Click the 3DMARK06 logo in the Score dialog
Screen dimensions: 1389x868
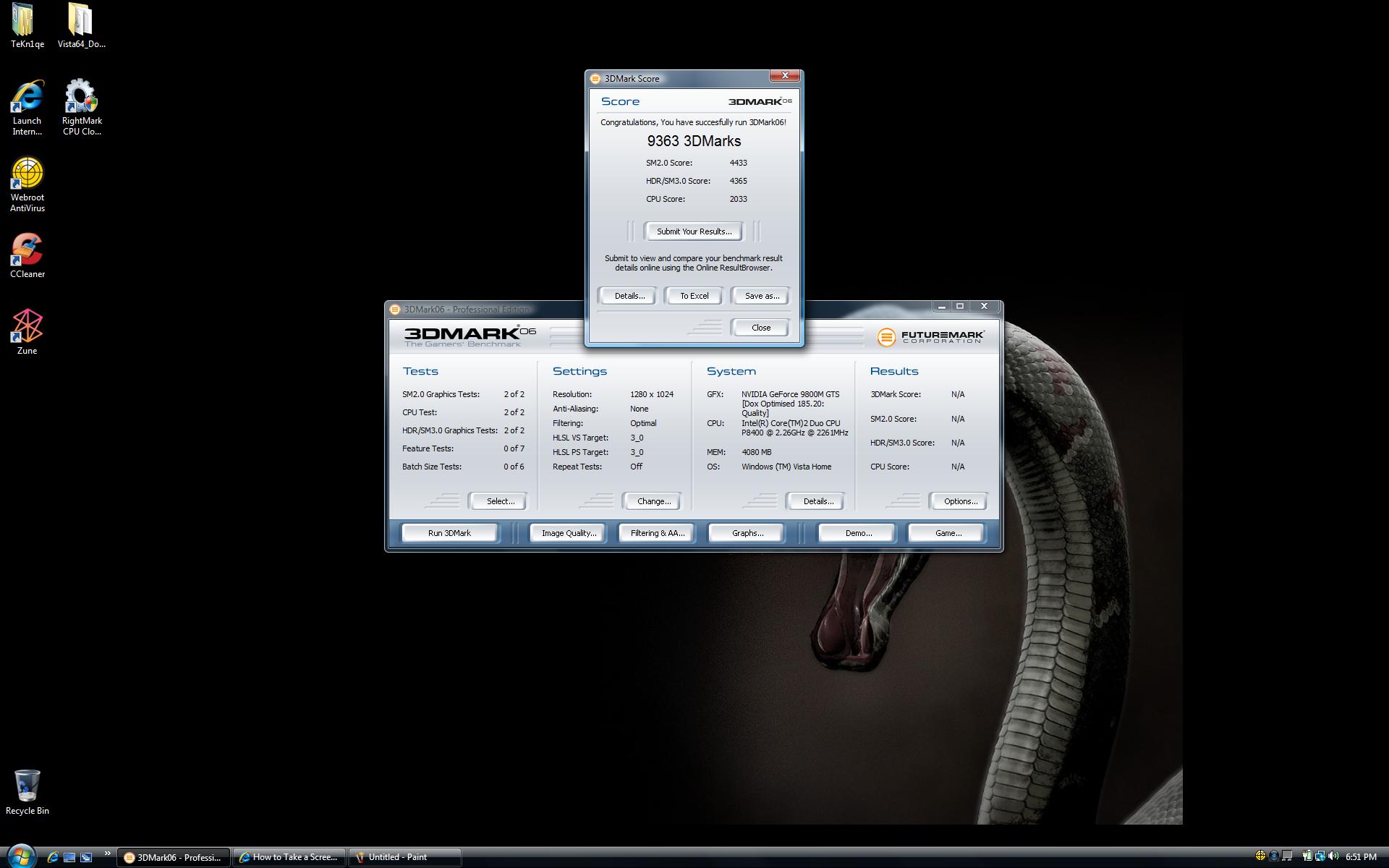pos(760,101)
